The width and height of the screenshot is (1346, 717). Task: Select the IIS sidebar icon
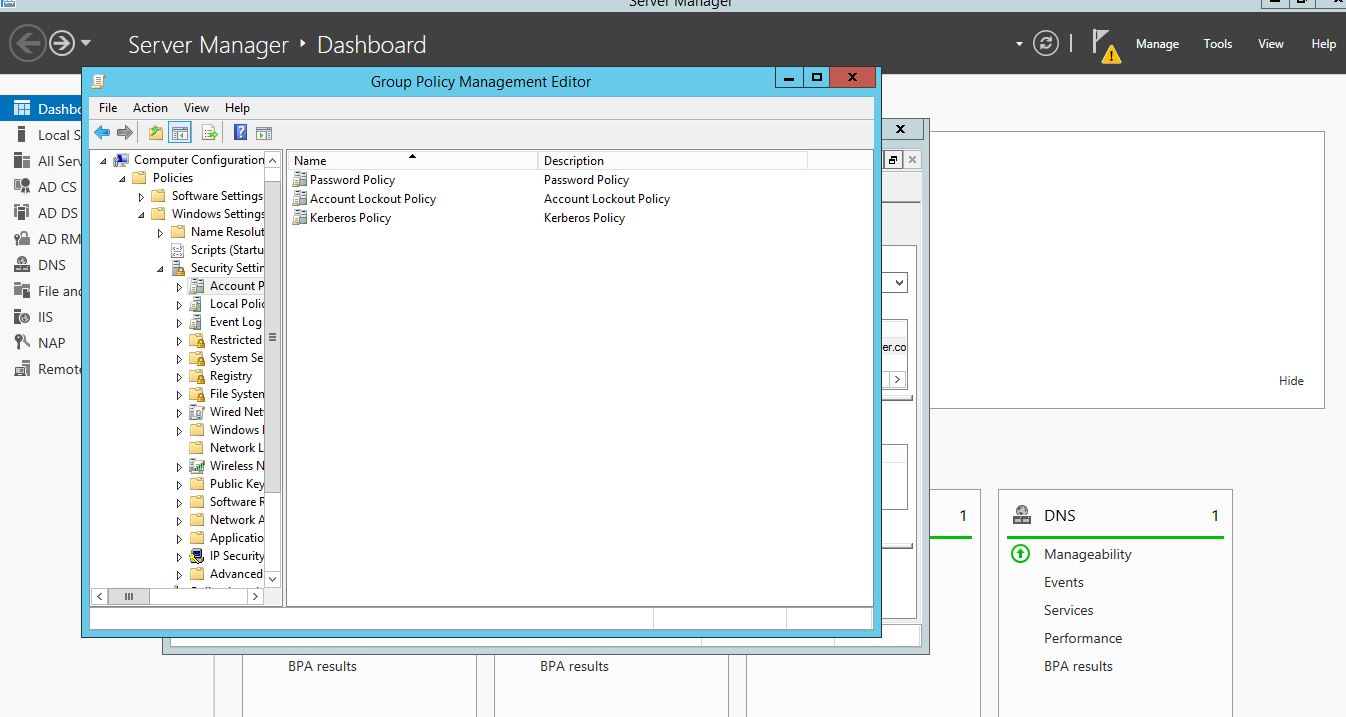[x=21, y=316]
